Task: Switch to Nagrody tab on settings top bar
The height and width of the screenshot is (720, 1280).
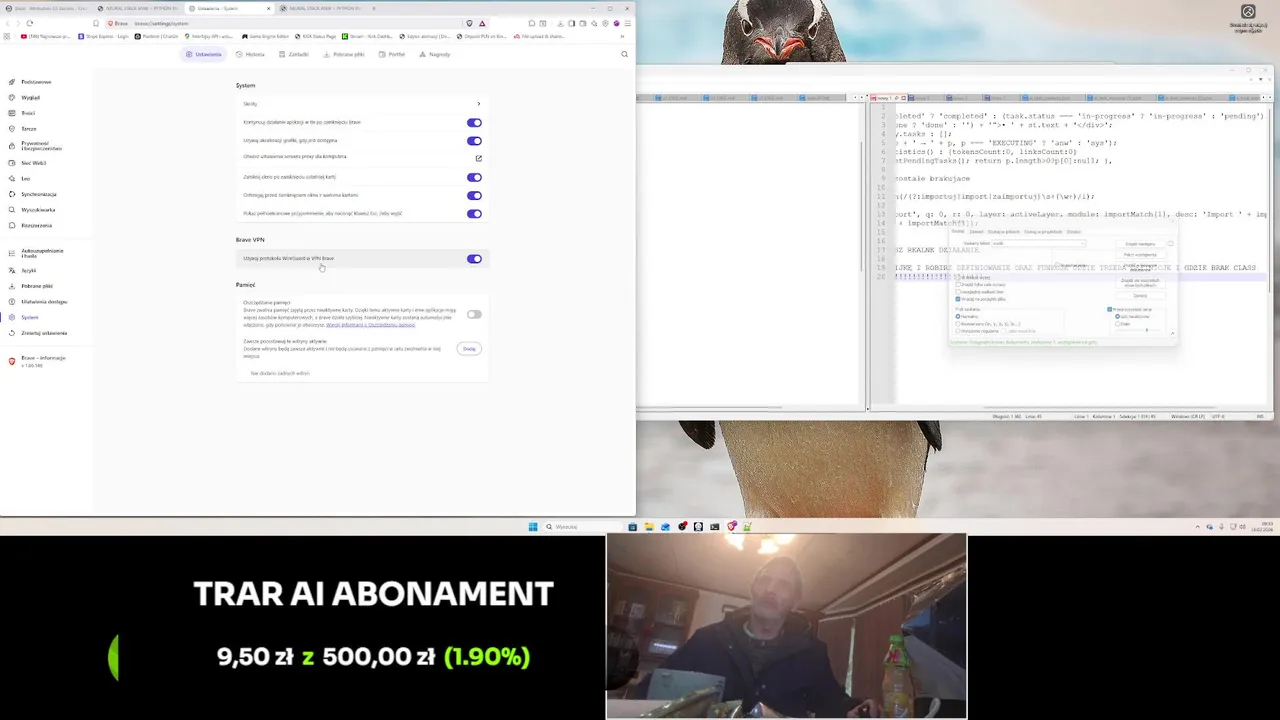Action: coord(435,54)
